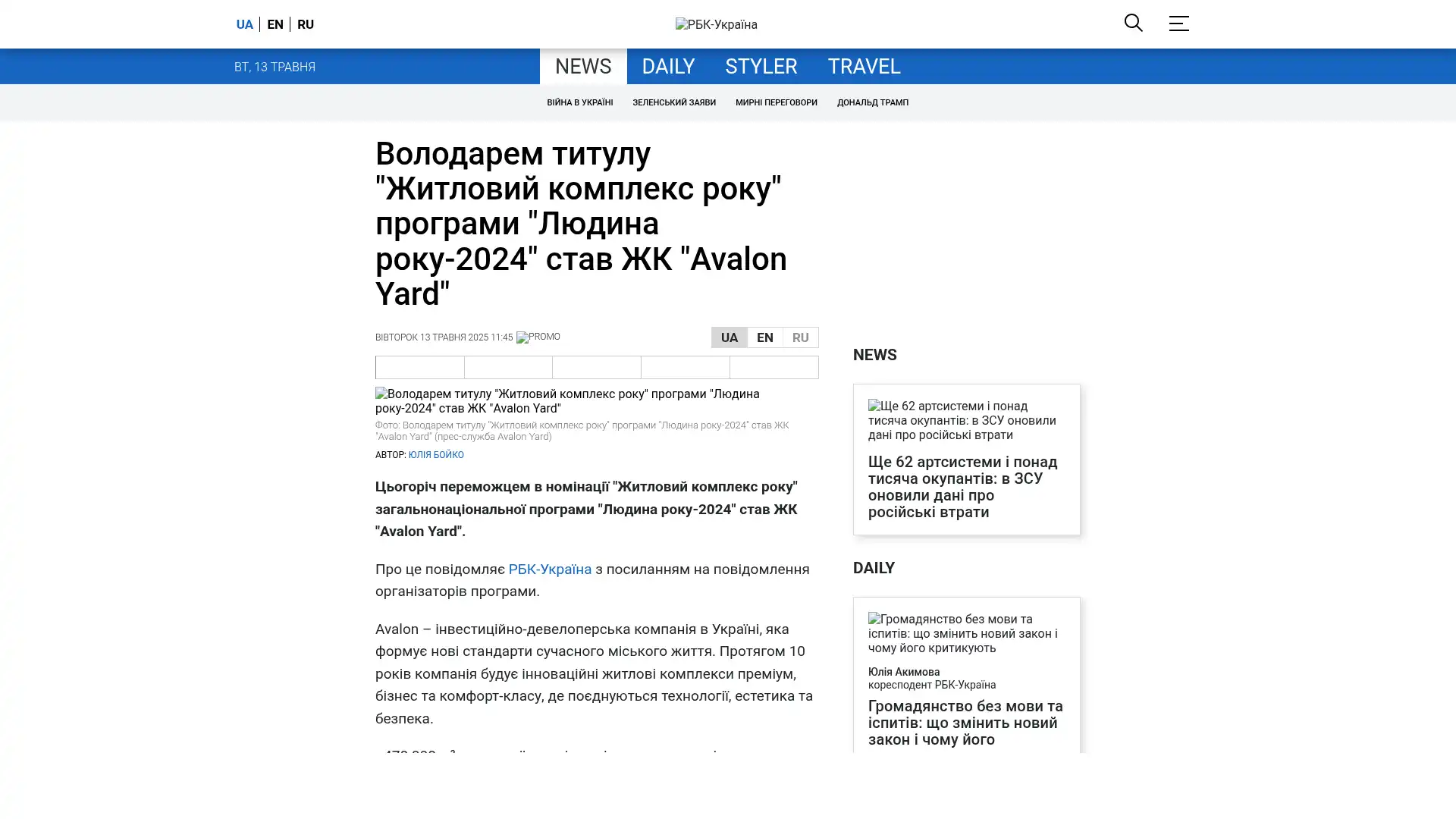Click the second share bar button
Image resolution: width=1456 pixels, height=819 pixels.
(x=508, y=368)
